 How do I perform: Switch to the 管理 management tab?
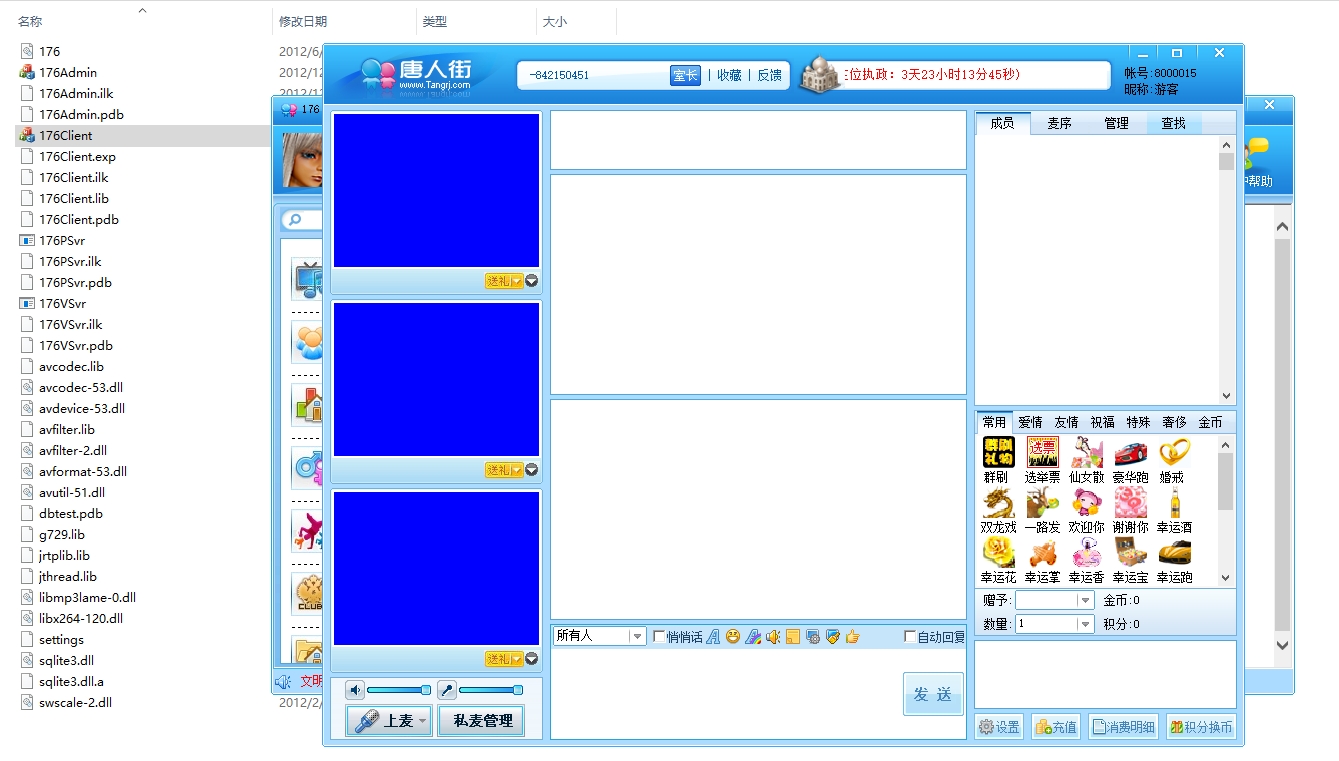pyautogui.click(x=1117, y=123)
